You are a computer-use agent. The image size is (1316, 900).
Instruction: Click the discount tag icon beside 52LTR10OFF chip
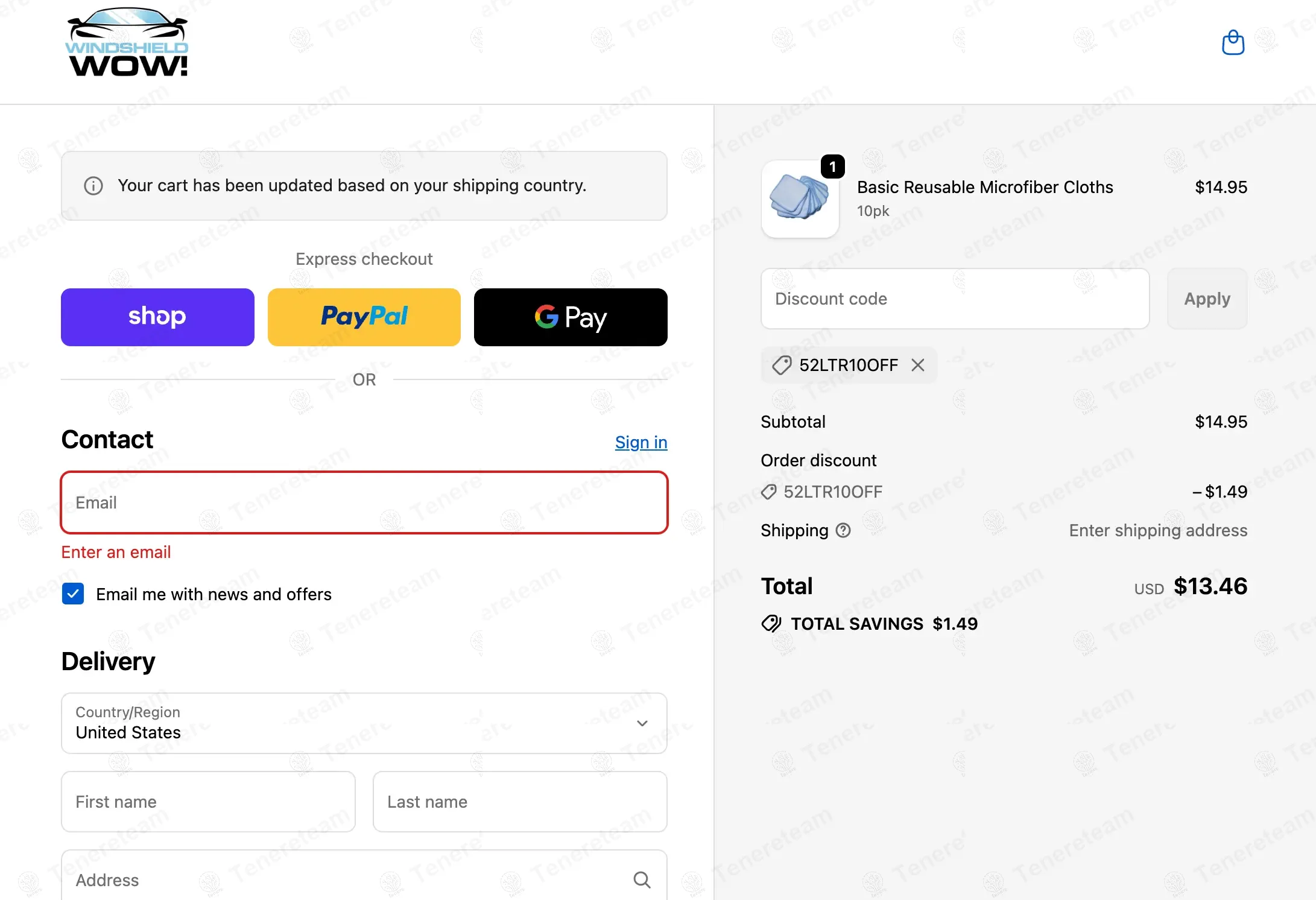782,365
